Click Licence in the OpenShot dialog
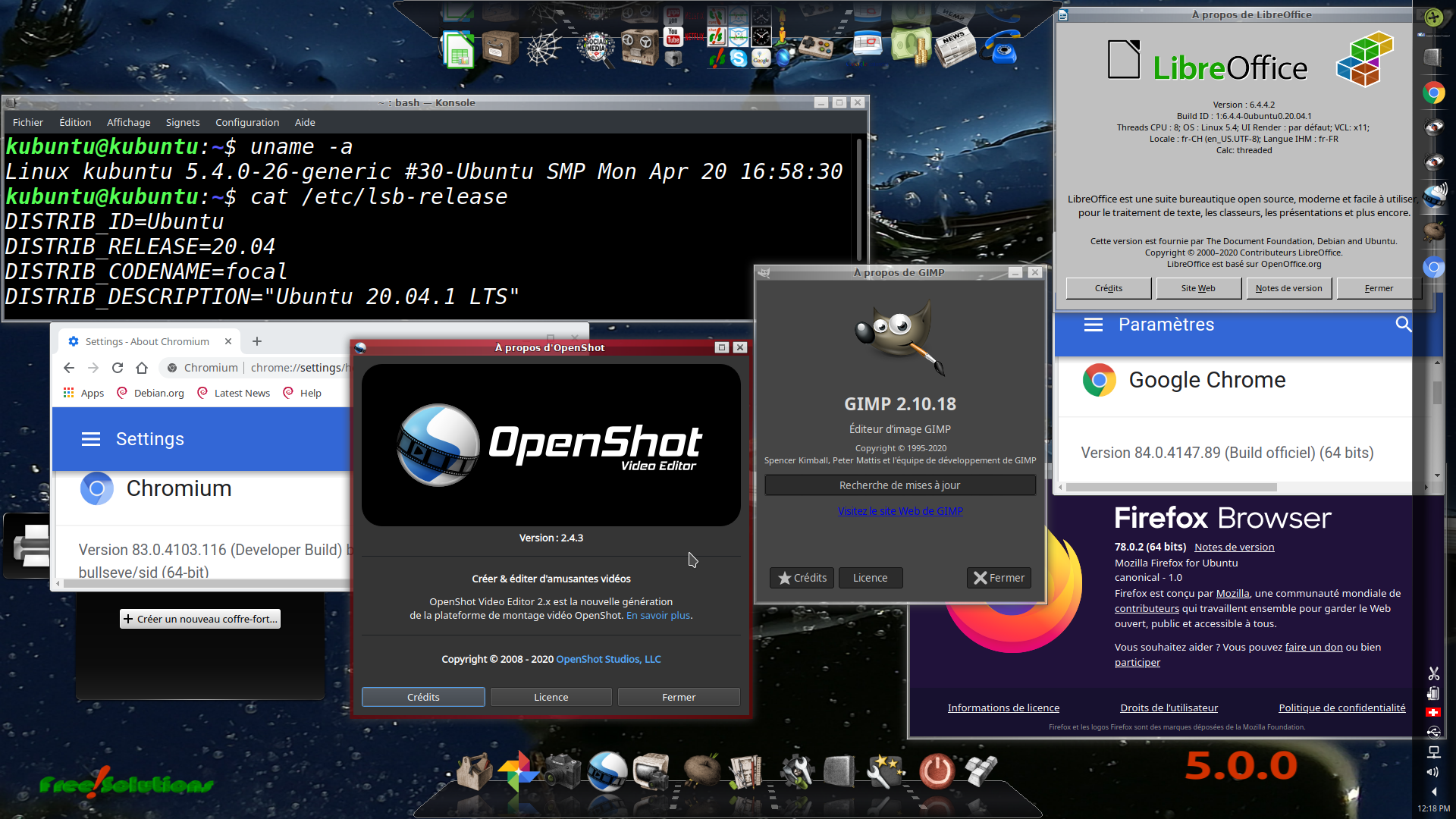 pyautogui.click(x=551, y=697)
